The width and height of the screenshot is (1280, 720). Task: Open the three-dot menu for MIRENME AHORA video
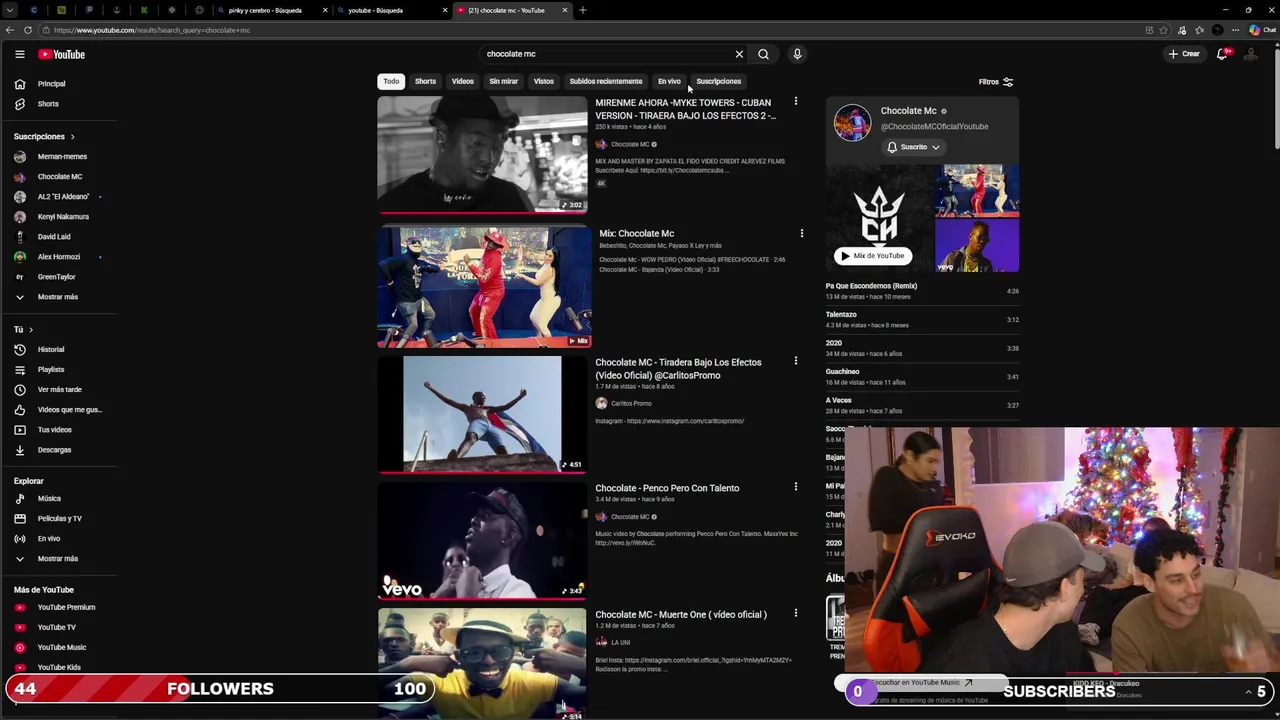[796, 101]
